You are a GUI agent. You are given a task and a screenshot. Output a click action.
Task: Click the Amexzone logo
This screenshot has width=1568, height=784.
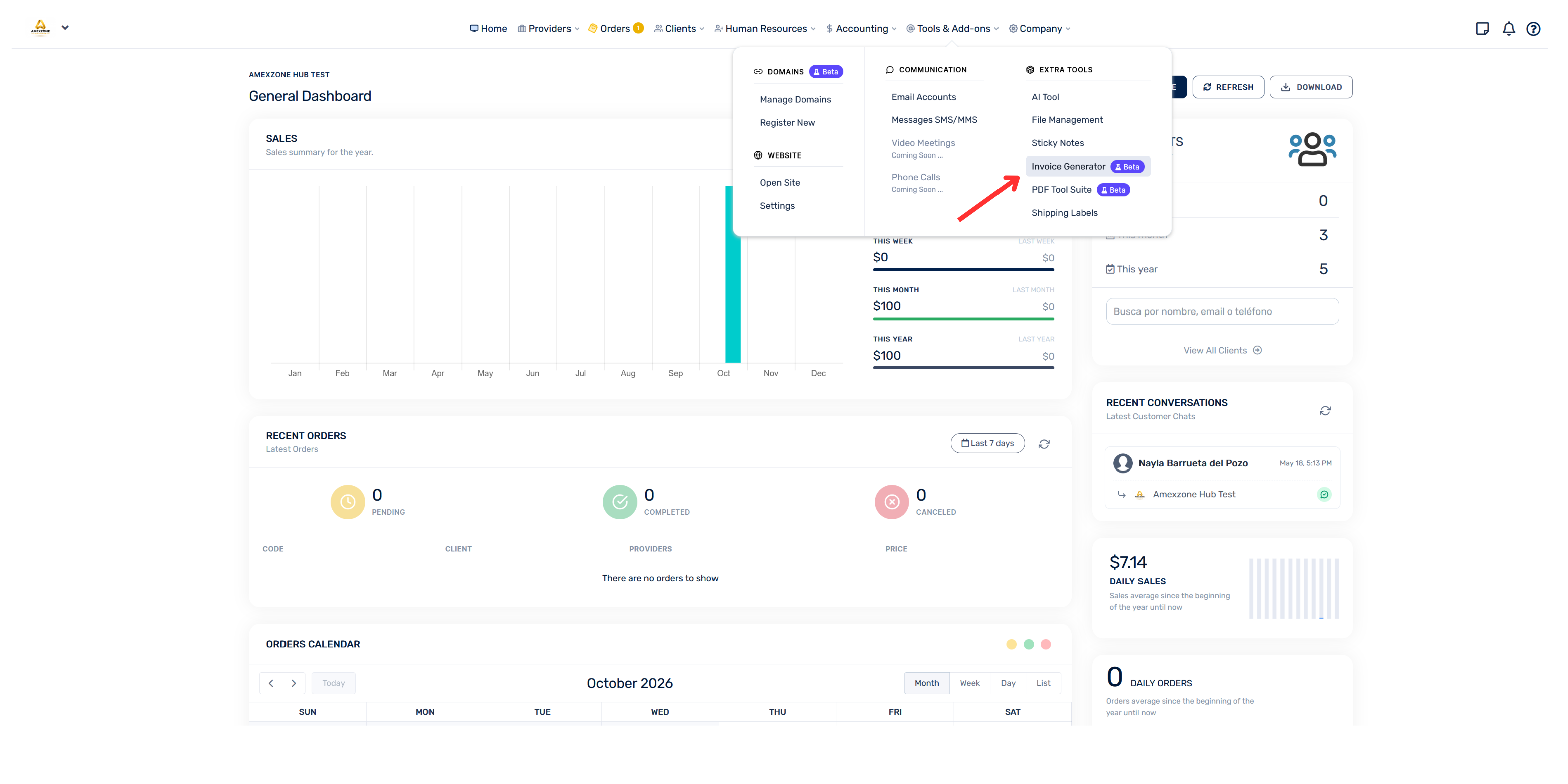(40, 28)
